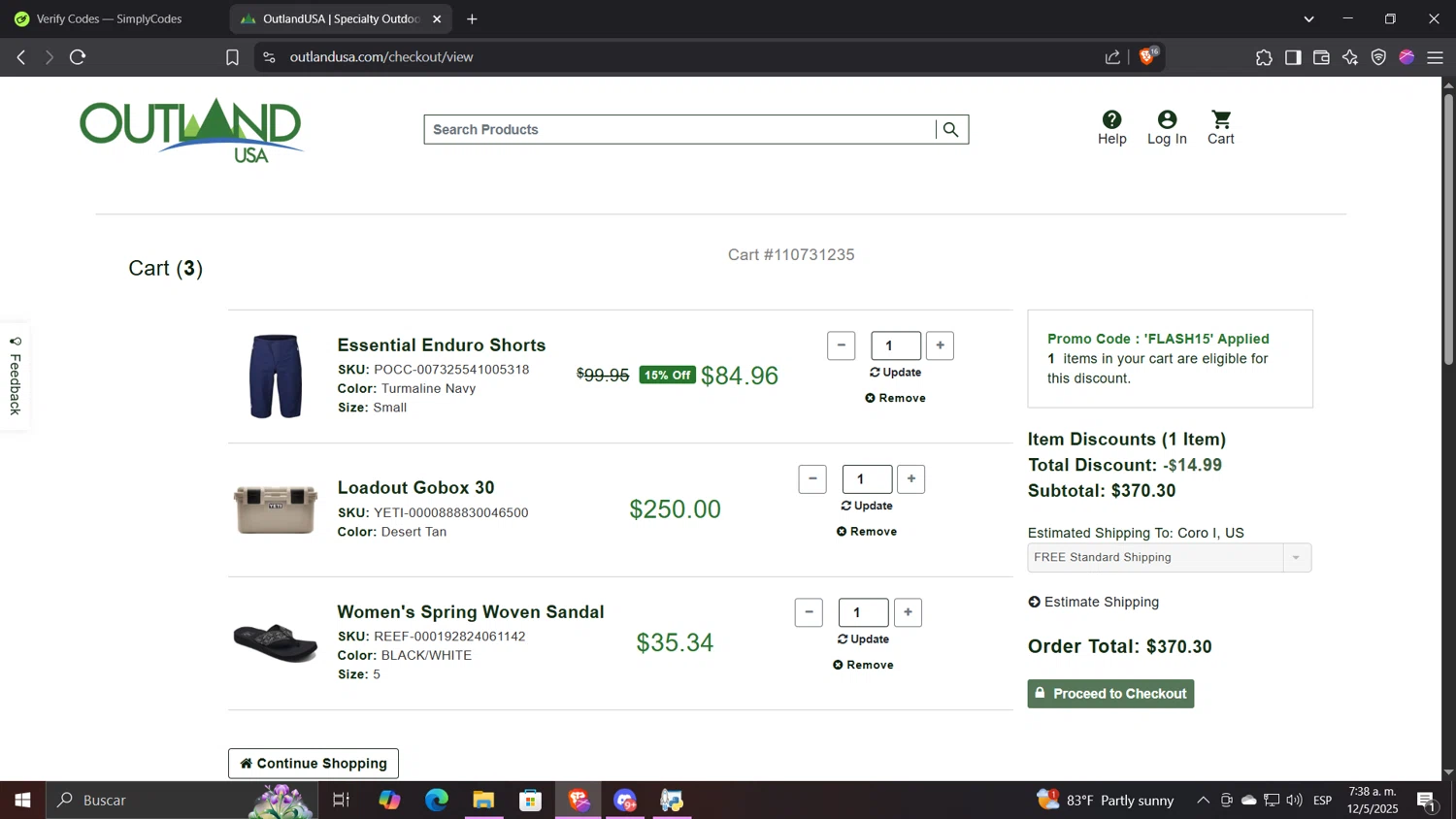Go forward in browser history

coord(49,57)
